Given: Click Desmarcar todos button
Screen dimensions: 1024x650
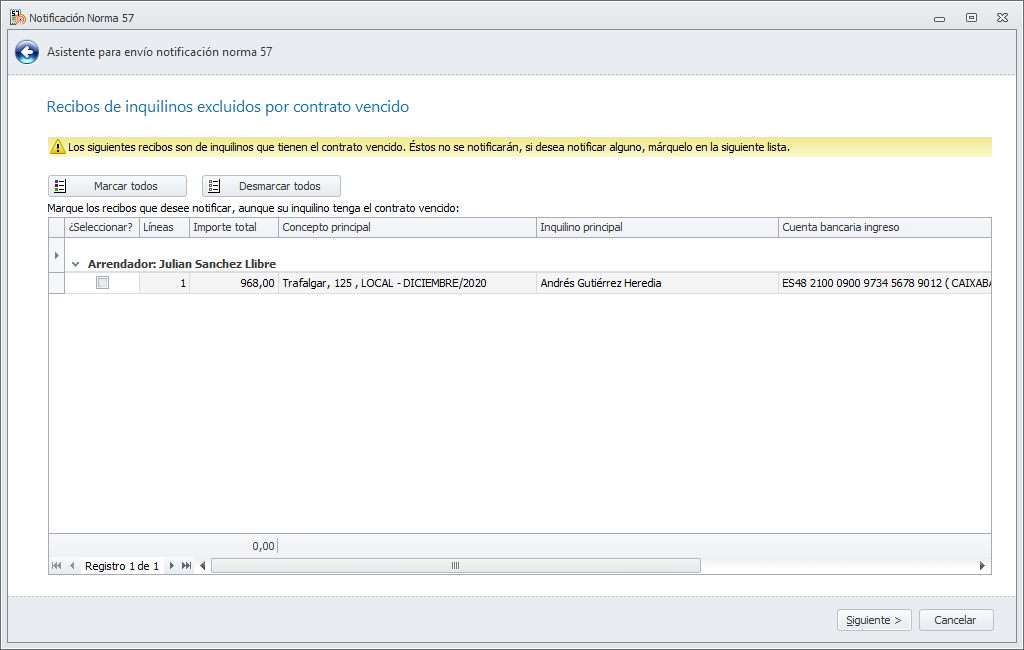Looking at the screenshot, I should pos(271,186).
